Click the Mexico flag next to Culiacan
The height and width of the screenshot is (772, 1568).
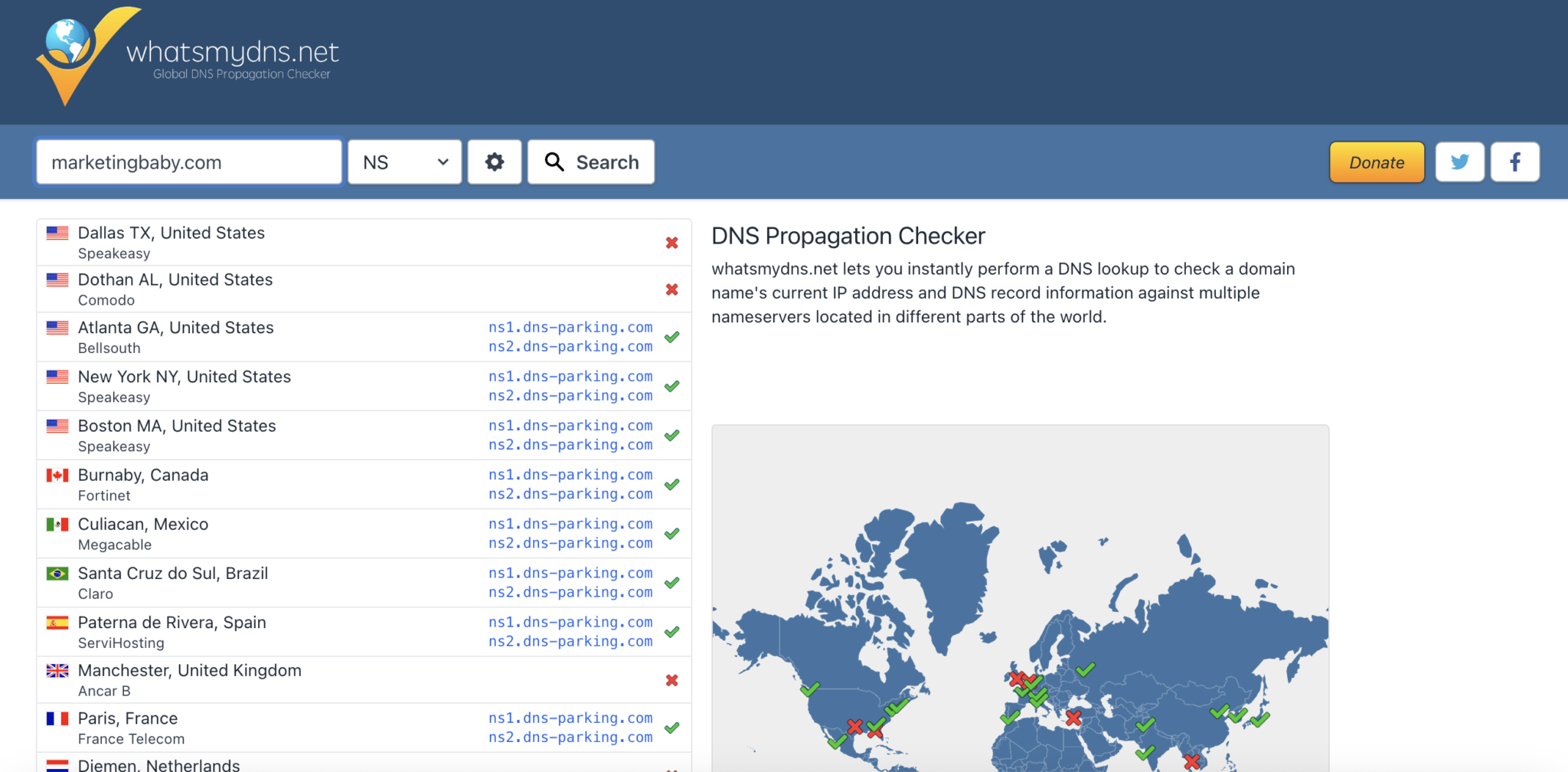[x=57, y=525]
